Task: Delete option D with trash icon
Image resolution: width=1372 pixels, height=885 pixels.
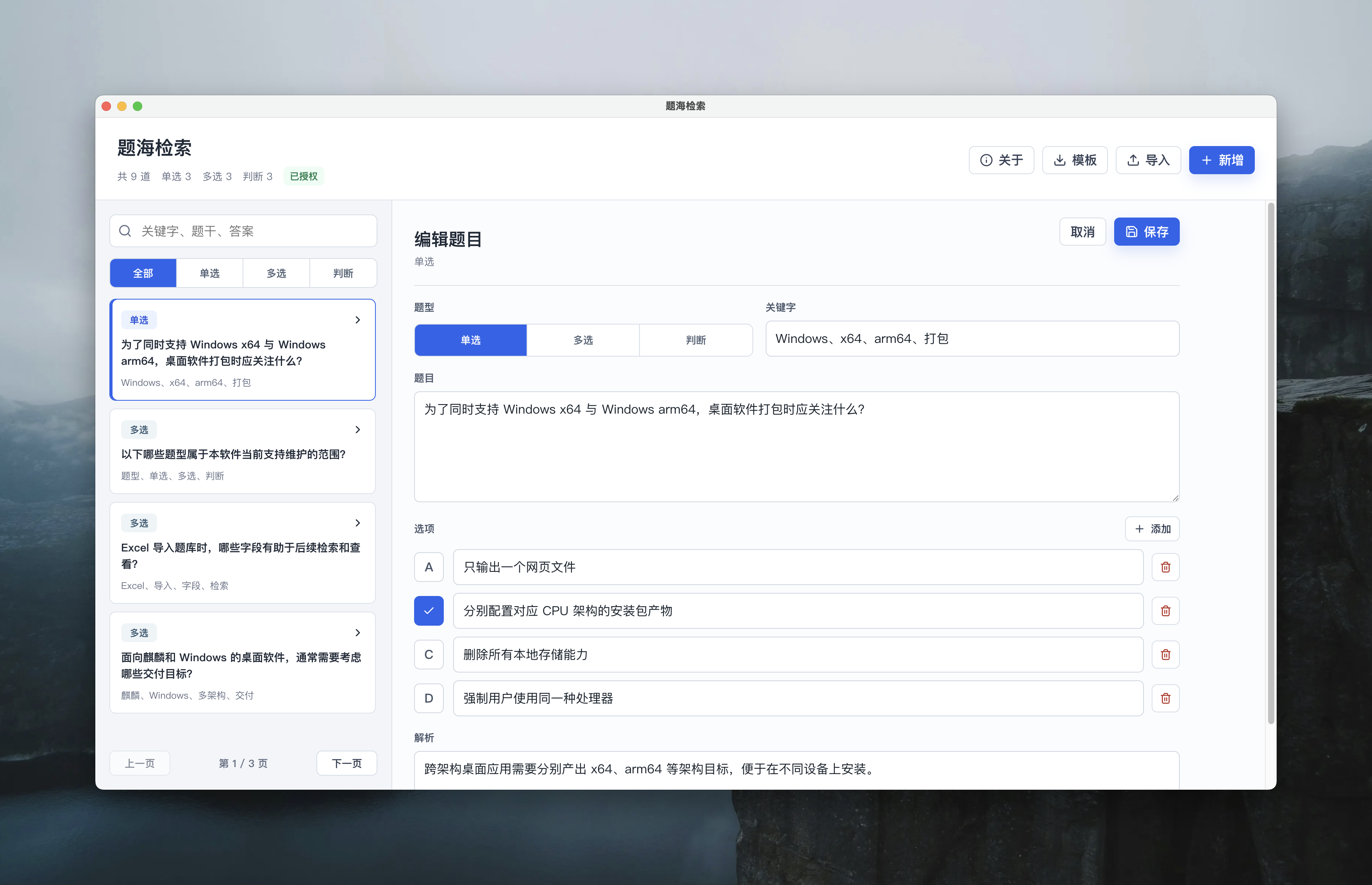Action: (x=1165, y=698)
